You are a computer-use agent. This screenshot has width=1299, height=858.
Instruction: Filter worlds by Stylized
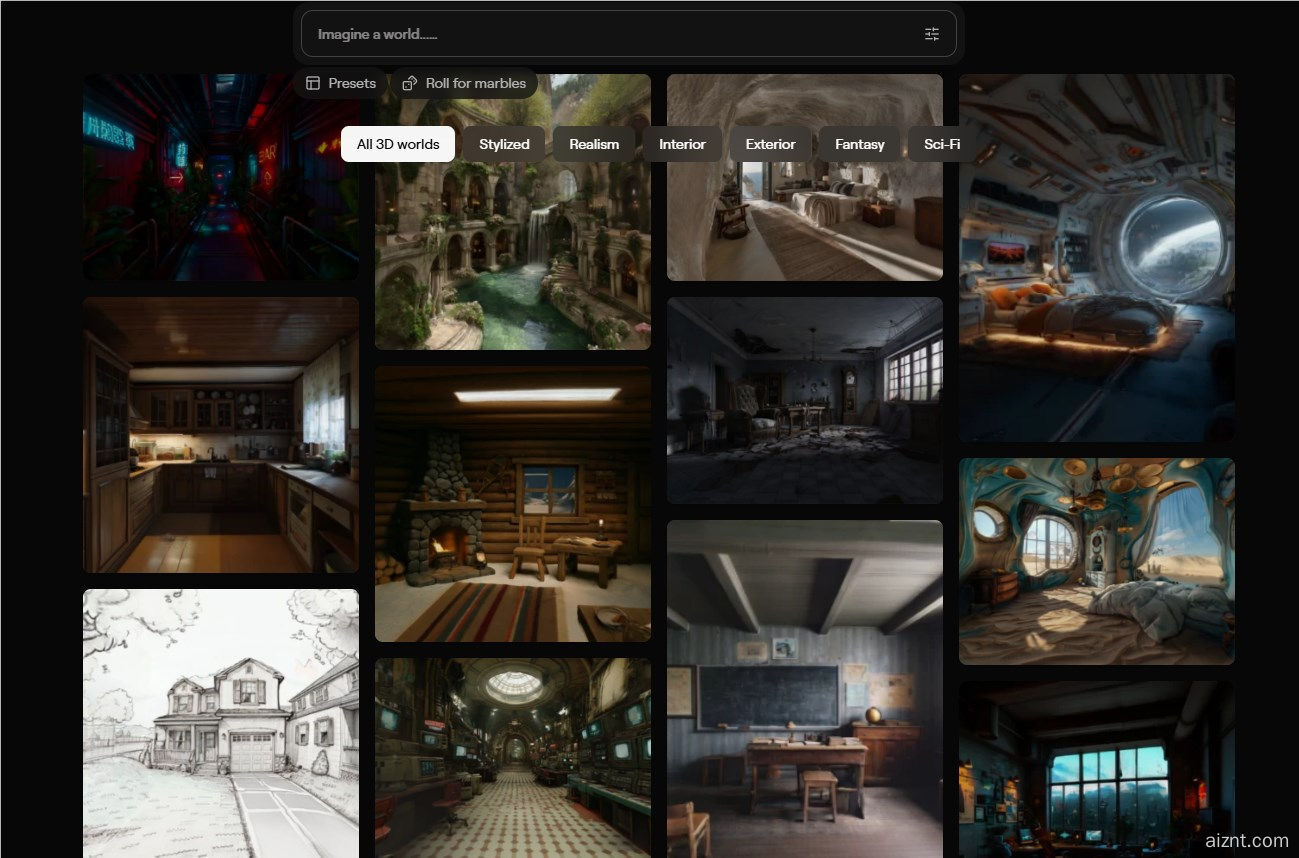click(x=504, y=144)
